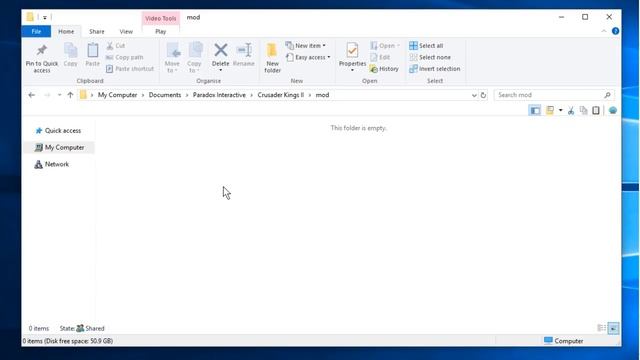Viewport: 640px width, 360px height.
Task: Open the Copy to menu
Action: 194,58
